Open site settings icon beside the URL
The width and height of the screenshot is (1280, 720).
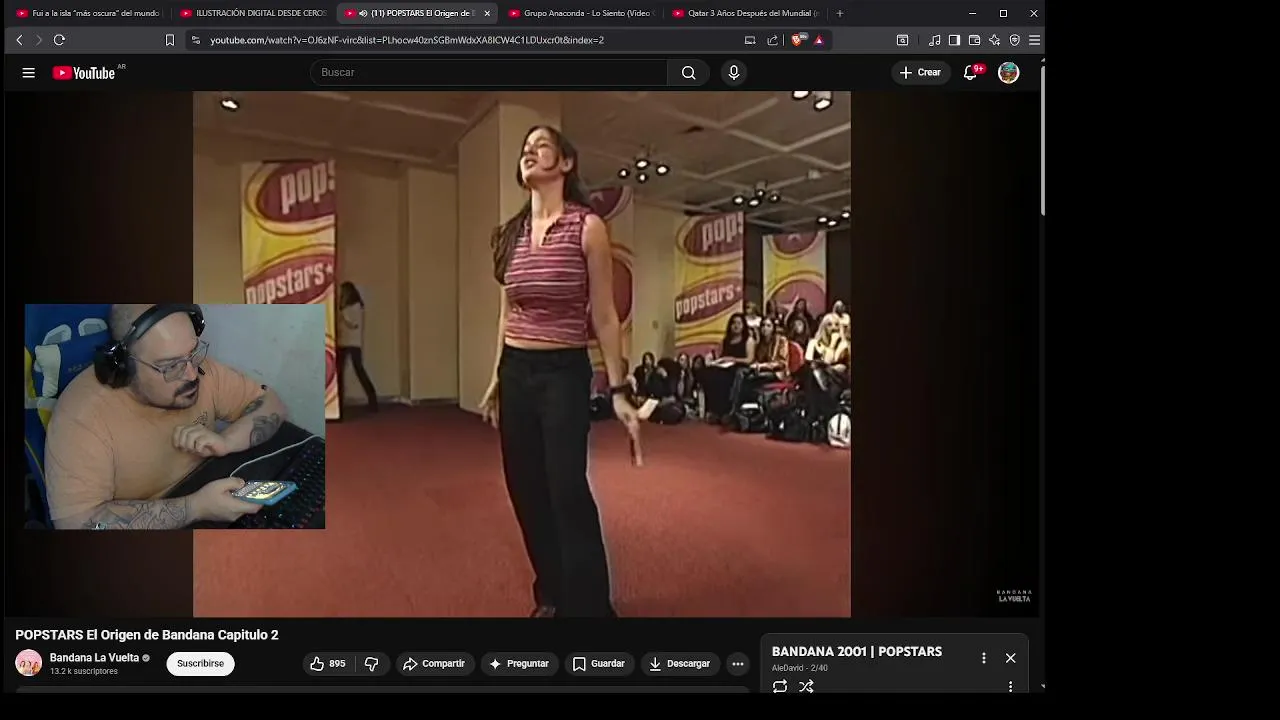[196, 40]
